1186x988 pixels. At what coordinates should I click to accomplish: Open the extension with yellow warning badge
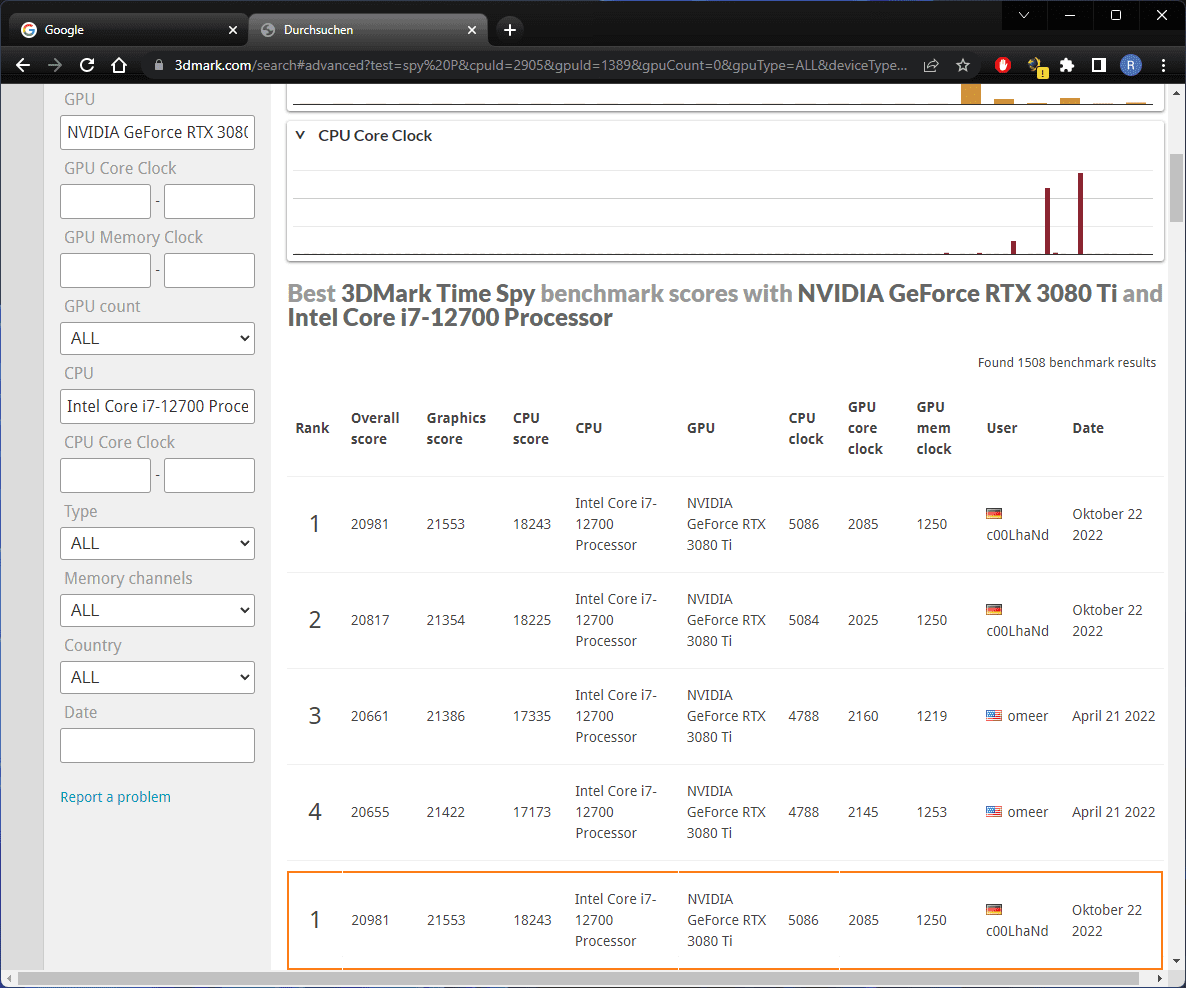click(1035, 66)
